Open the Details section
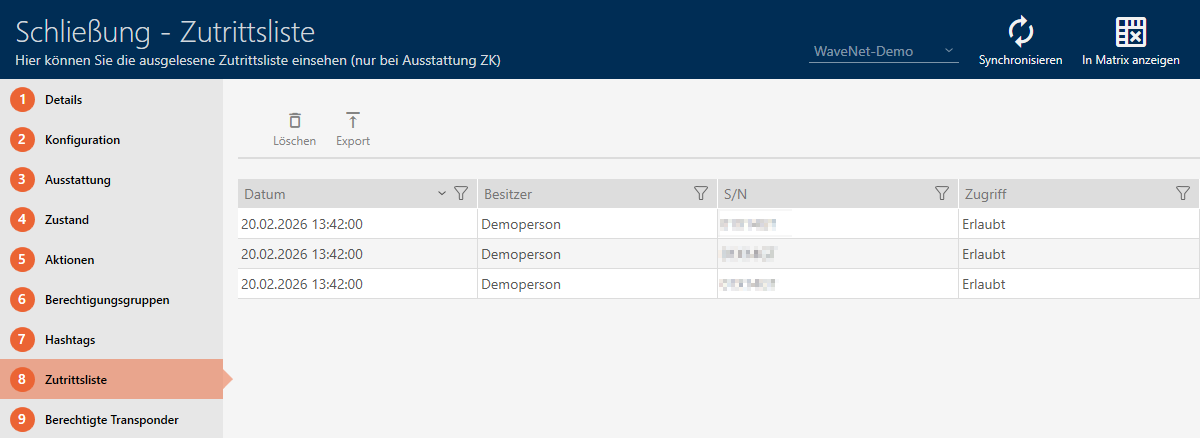This screenshot has height=438, width=1200. click(63, 100)
